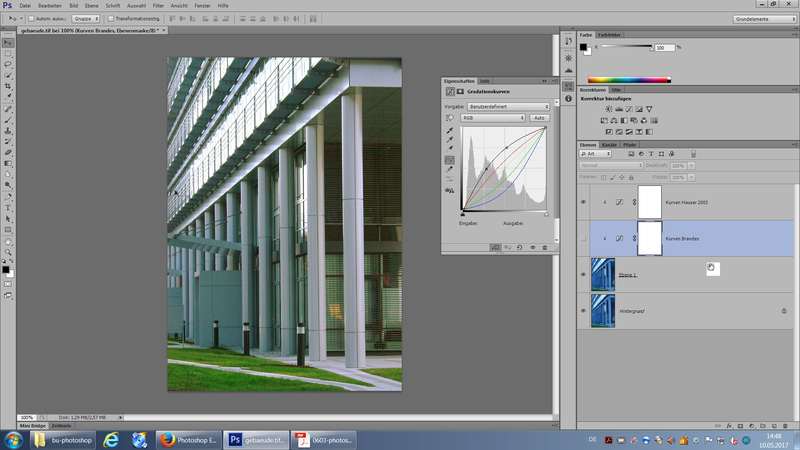Open the Mini Bridge panel tab
Viewport: 800px width, 450px height.
32,426
